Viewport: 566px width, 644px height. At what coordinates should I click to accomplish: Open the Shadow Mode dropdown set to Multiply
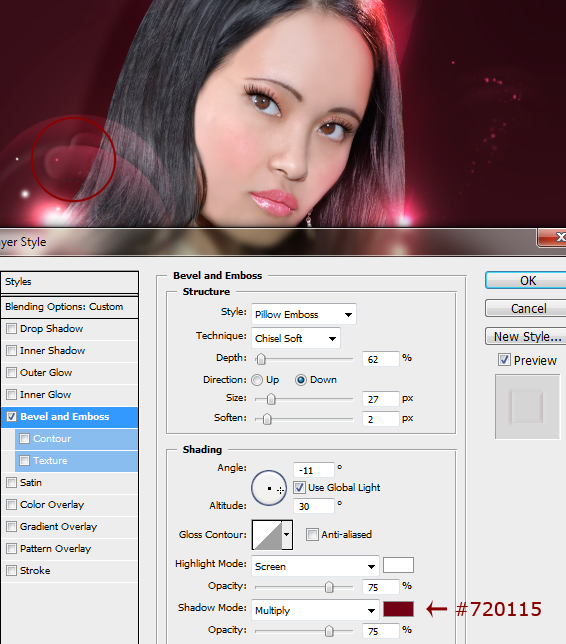pyautogui.click(x=315, y=610)
